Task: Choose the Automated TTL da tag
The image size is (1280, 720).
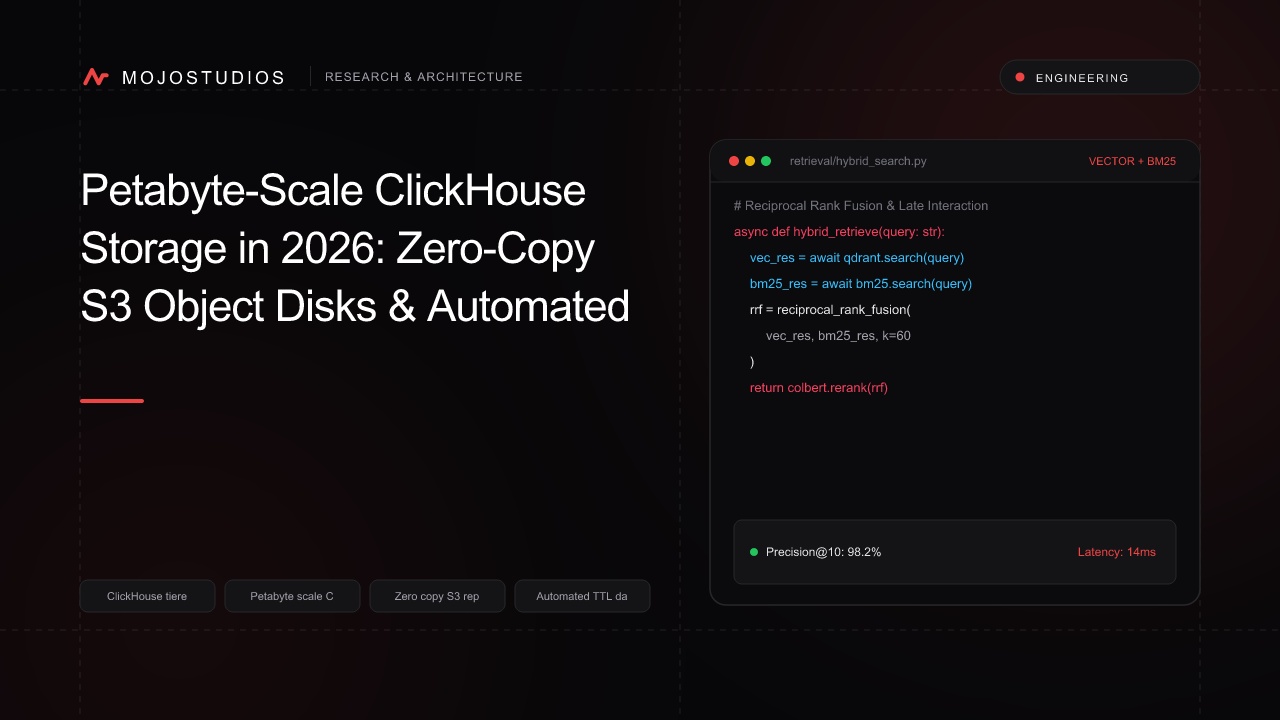Action: [x=582, y=596]
